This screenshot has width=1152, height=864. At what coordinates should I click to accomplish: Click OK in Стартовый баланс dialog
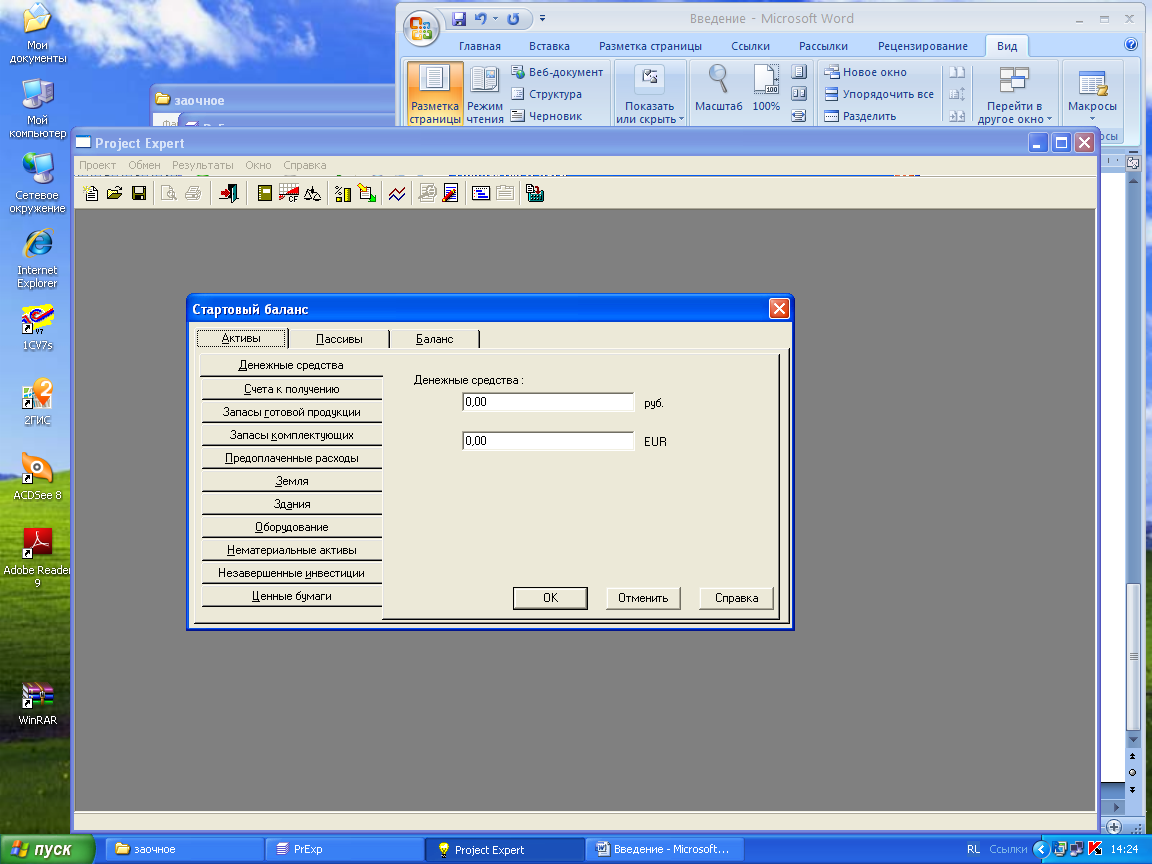pyautogui.click(x=550, y=598)
